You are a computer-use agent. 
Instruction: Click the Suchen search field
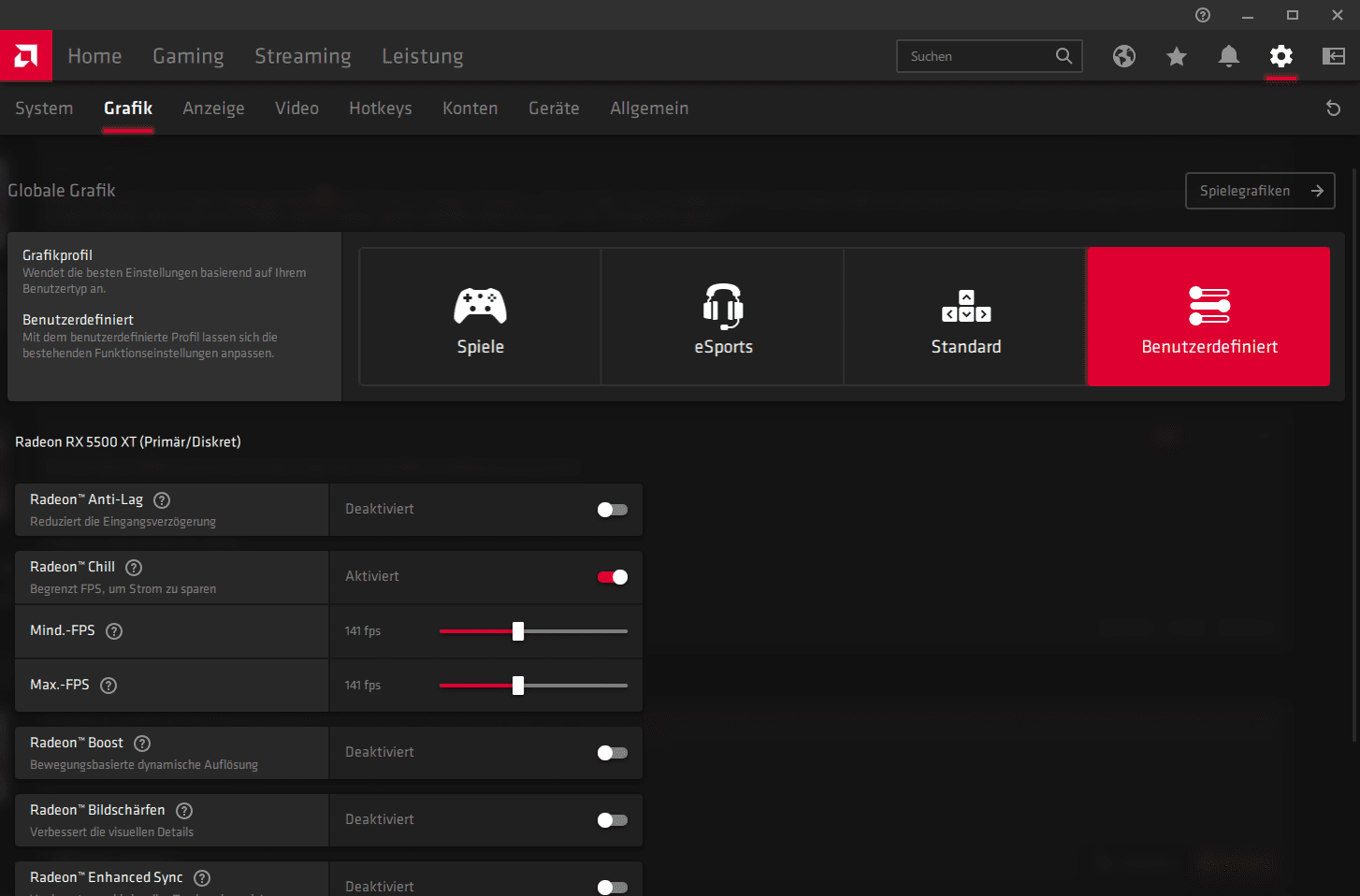(x=990, y=56)
